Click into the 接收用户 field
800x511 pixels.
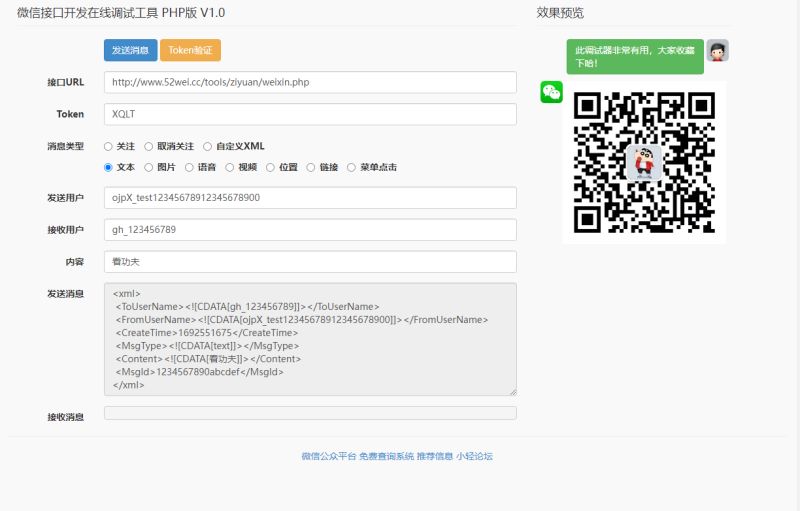click(x=310, y=230)
